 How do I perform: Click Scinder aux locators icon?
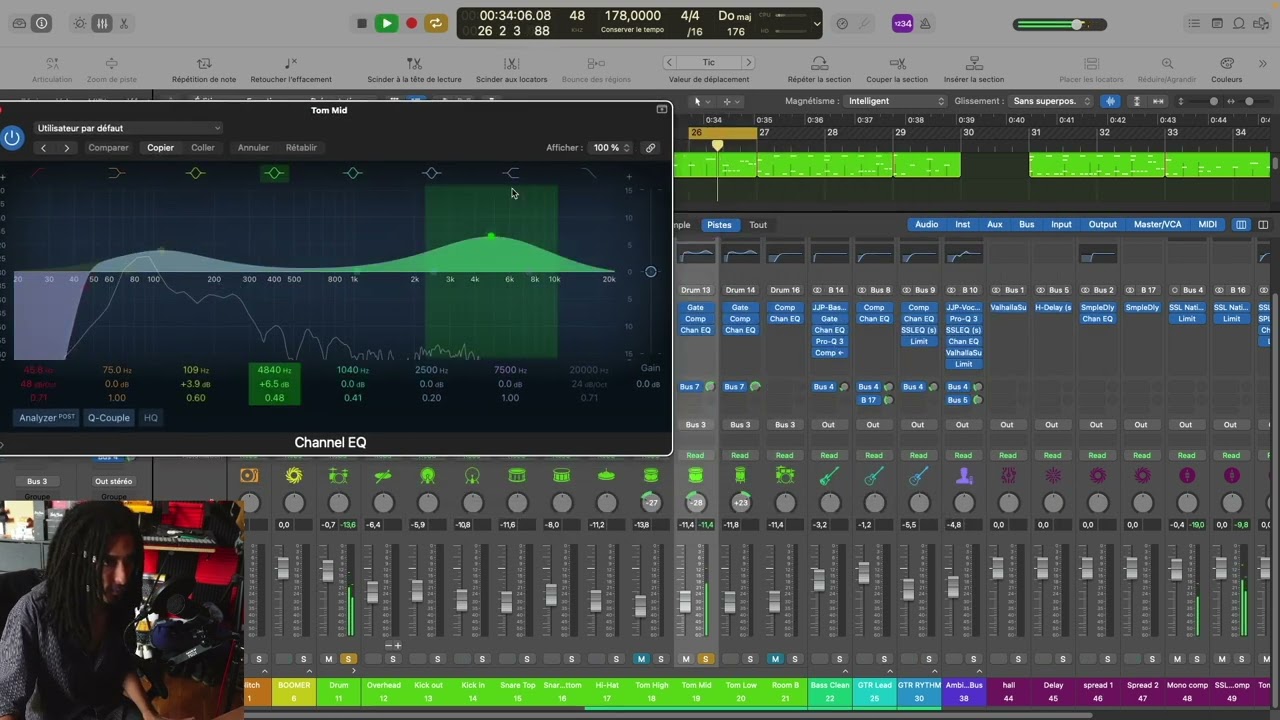[x=511, y=63]
